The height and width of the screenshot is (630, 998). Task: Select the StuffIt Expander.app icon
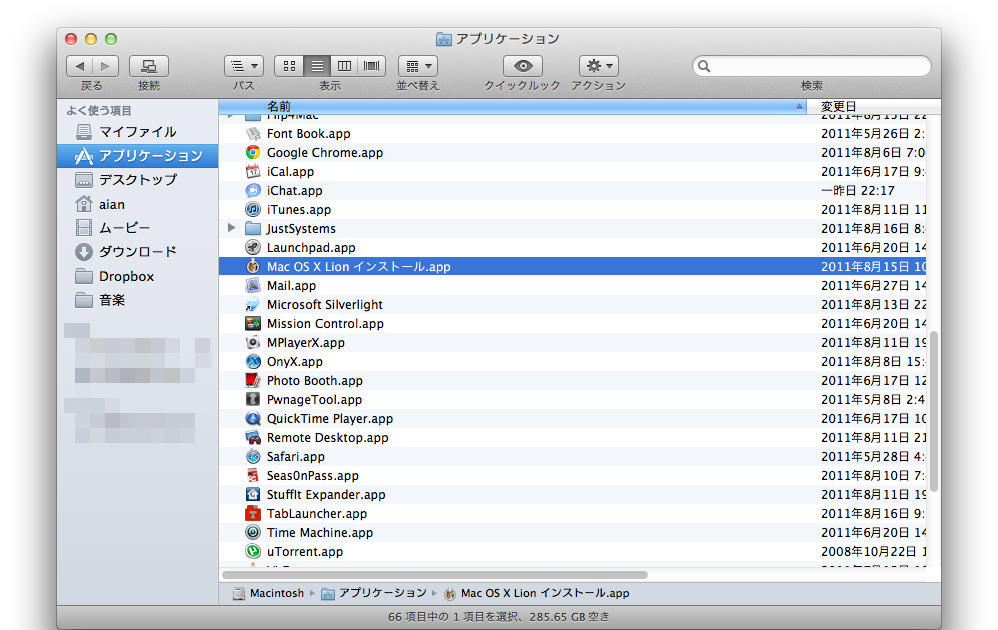tap(253, 494)
